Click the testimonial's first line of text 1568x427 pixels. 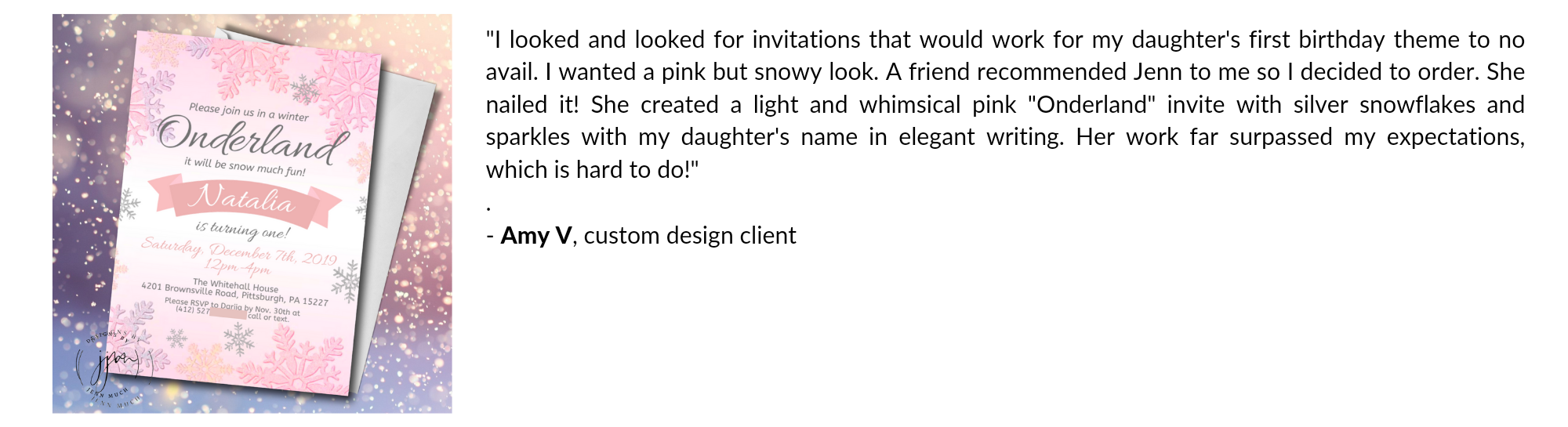[x=1004, y=40]
